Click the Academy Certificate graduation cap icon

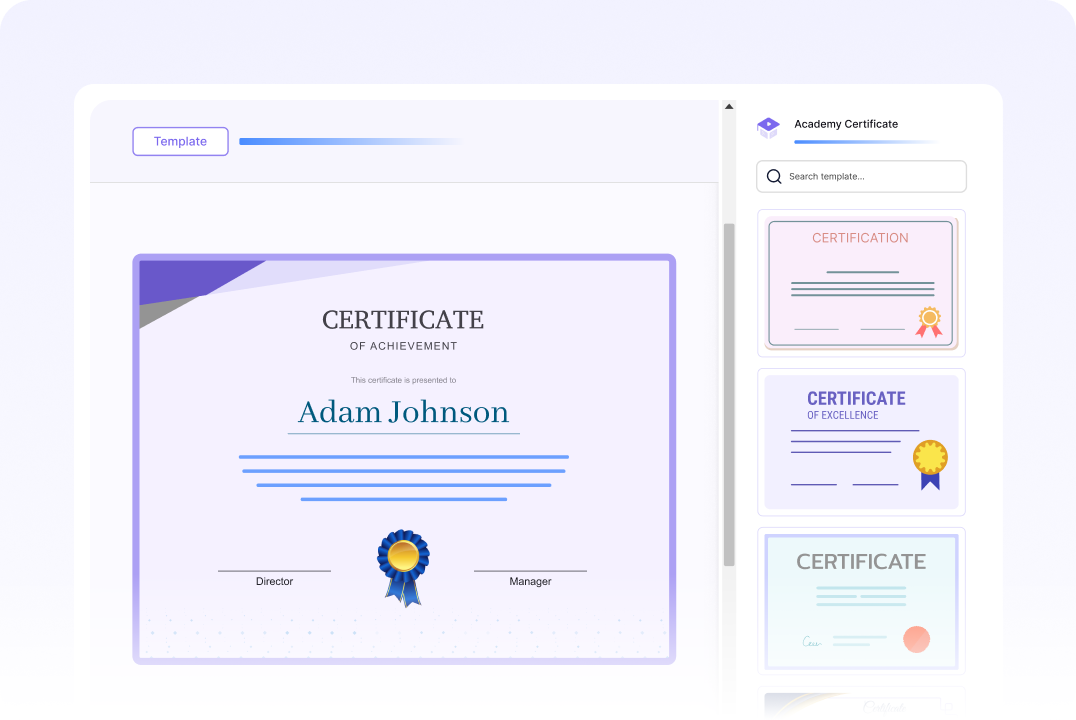(x=769, y=127)
